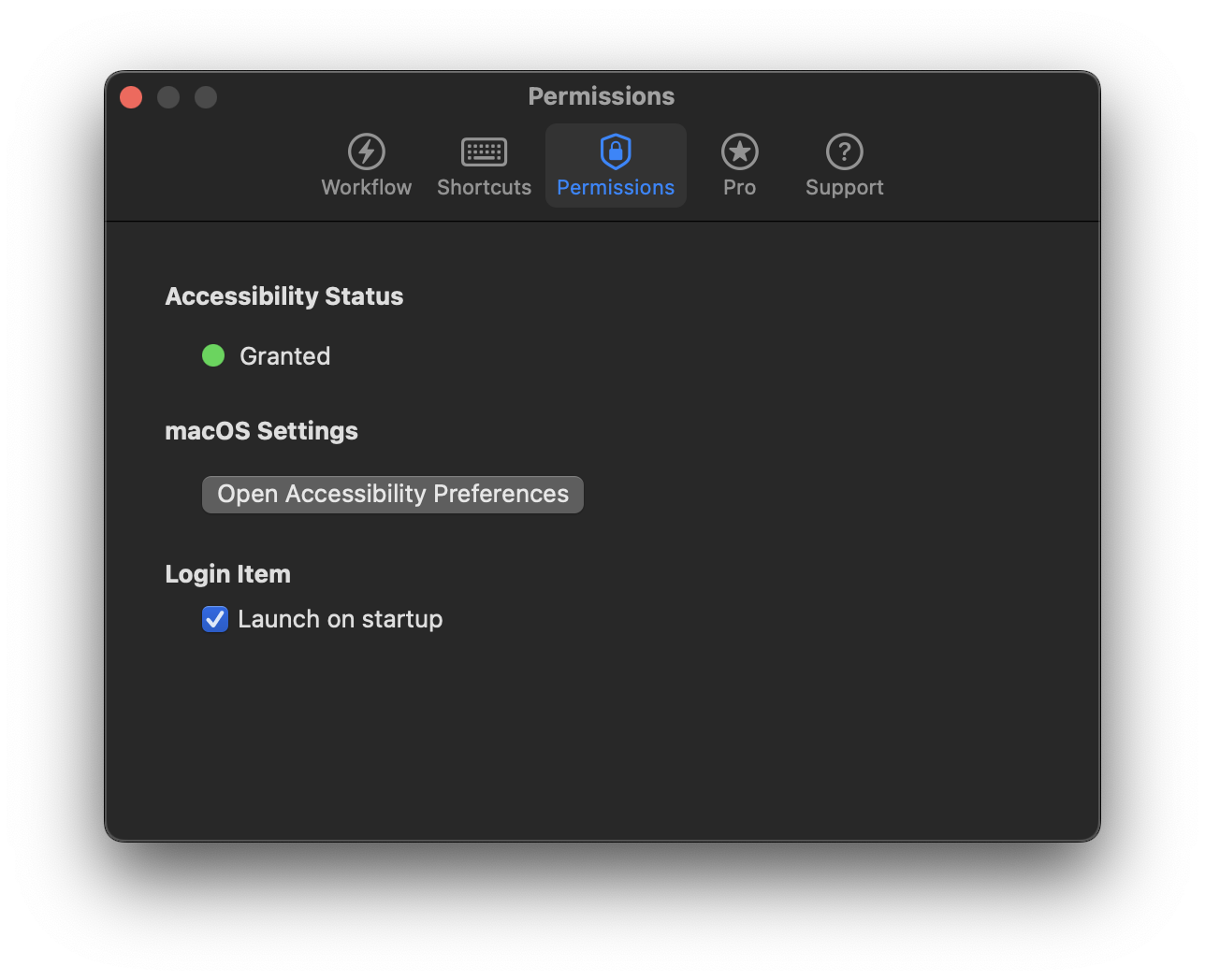This screenshot has height=980, width=1205.
Task: Click the green accessibility status dot
Action: pos(213,355)
